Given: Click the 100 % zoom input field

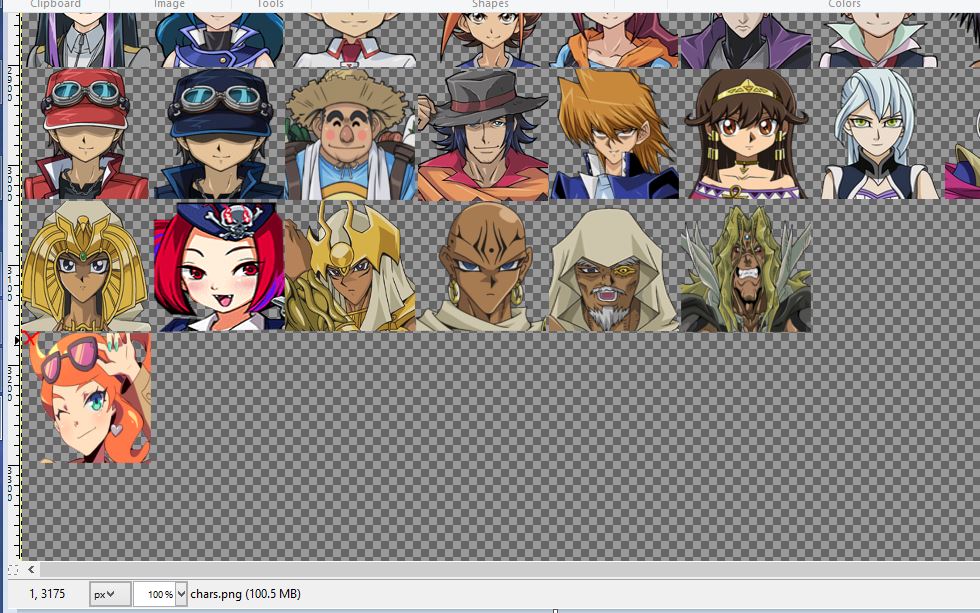Looking at the screenshot, I should pos(155,594).
